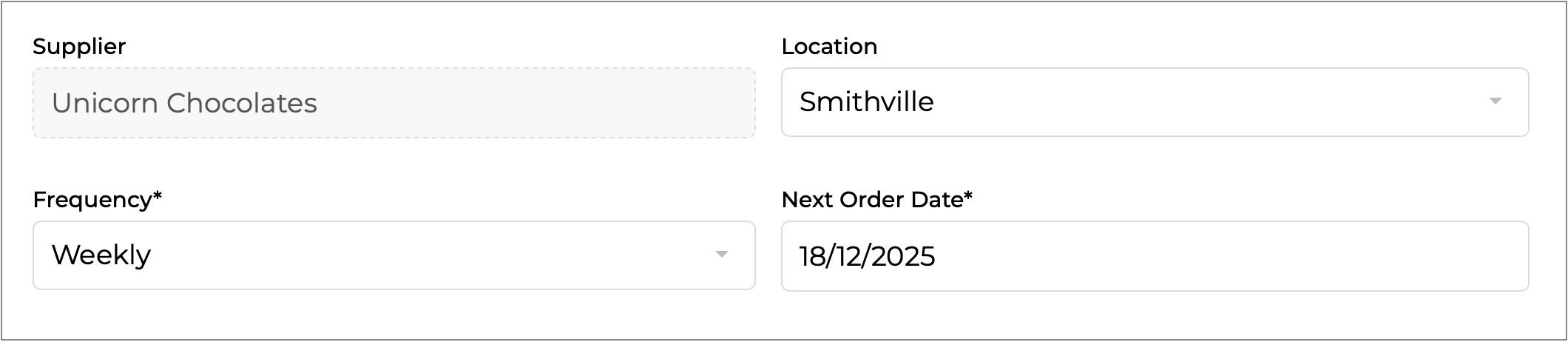Viewport: 1568px width, 342px height.
Task: Click the Weekly frequency value
Action: pos(101,255)
